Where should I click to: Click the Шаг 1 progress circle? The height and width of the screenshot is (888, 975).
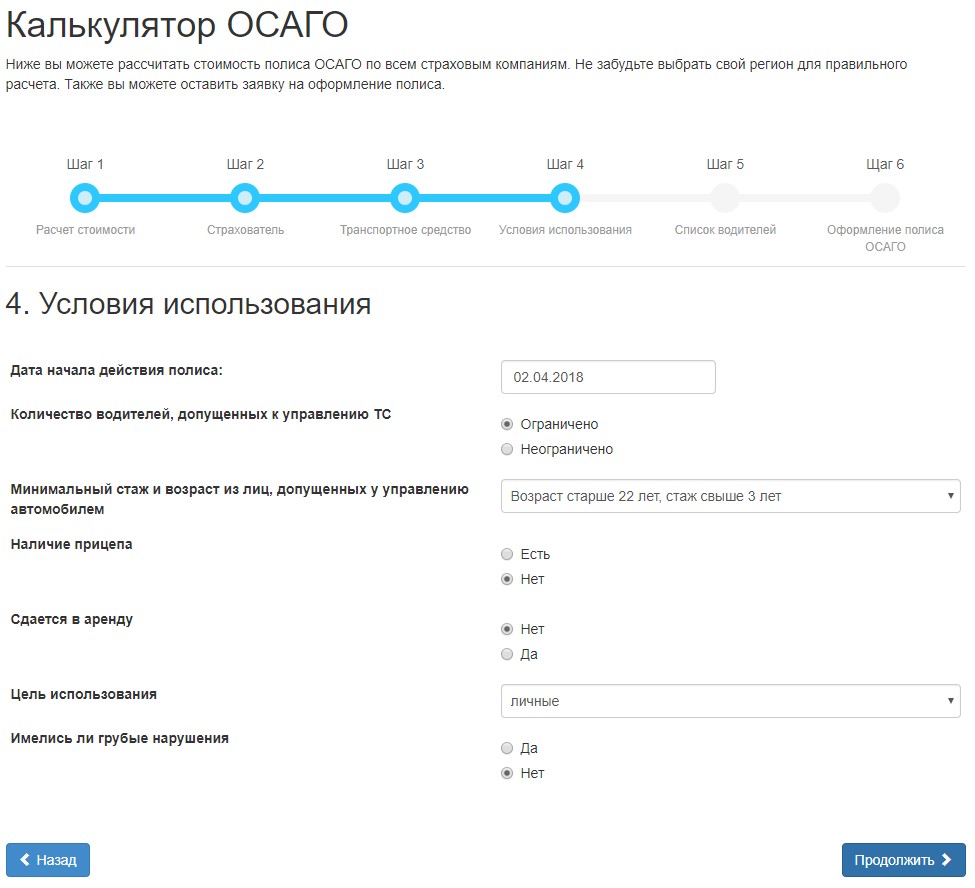(x=85, y=197)
